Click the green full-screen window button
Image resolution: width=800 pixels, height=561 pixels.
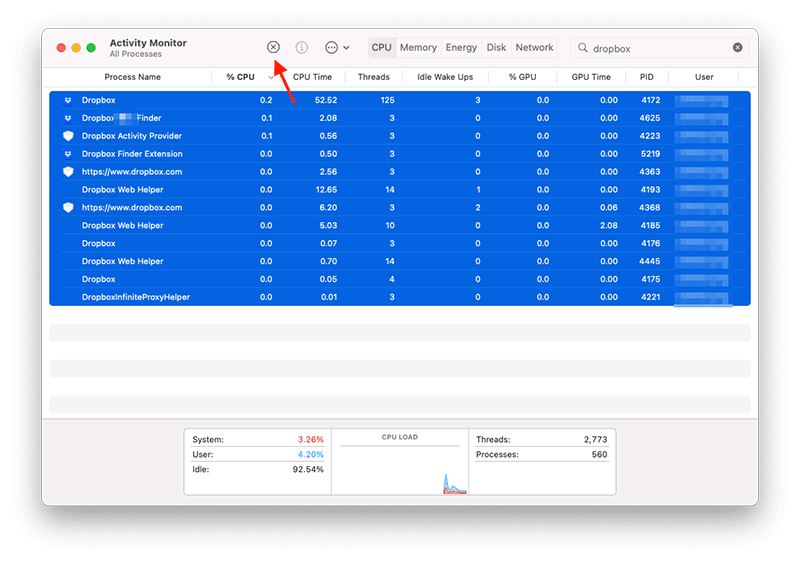pyautogui.click(x=91, y=47)
